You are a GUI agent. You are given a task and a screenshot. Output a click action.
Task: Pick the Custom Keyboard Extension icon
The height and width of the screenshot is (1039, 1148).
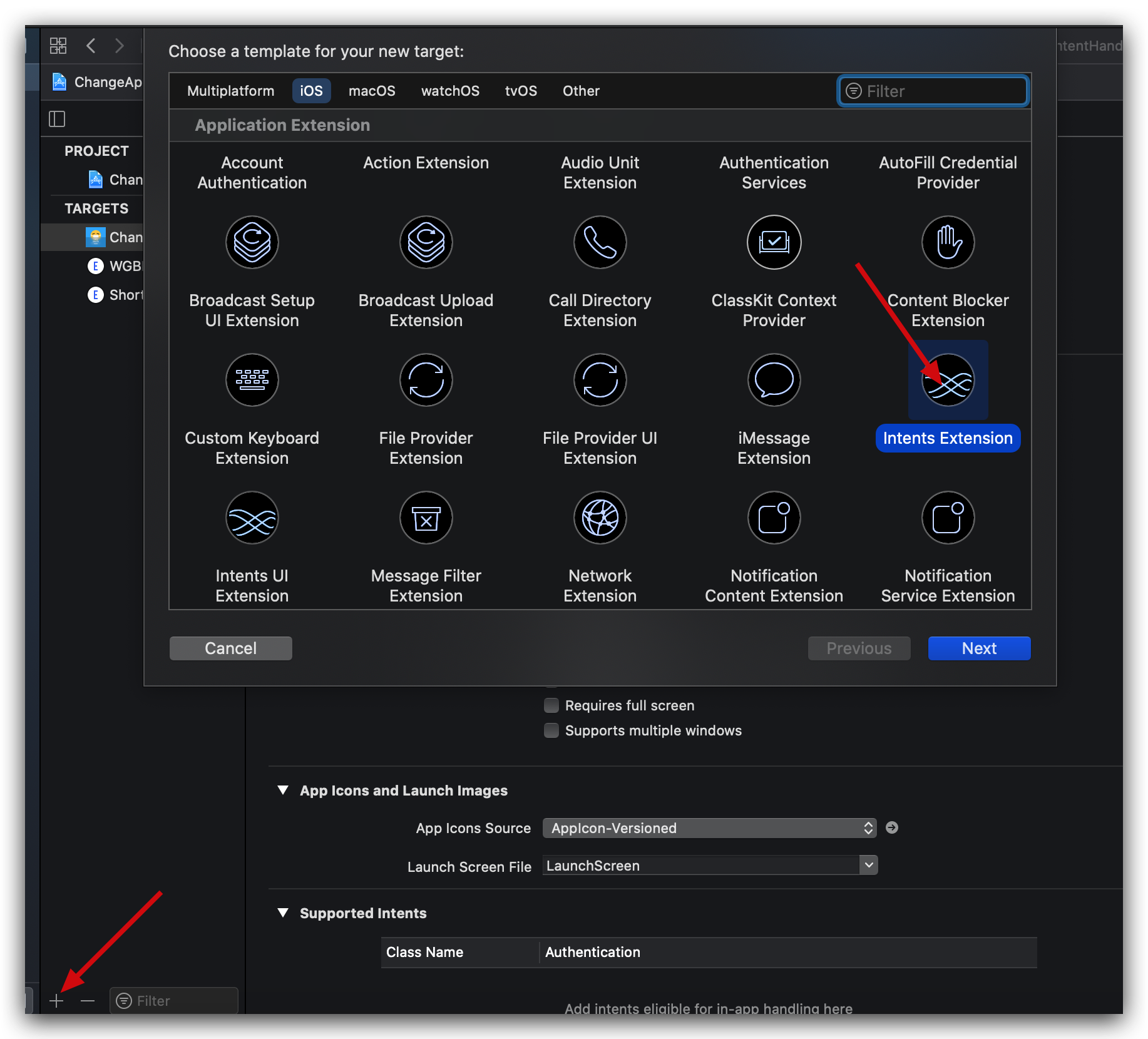[252, 380]
